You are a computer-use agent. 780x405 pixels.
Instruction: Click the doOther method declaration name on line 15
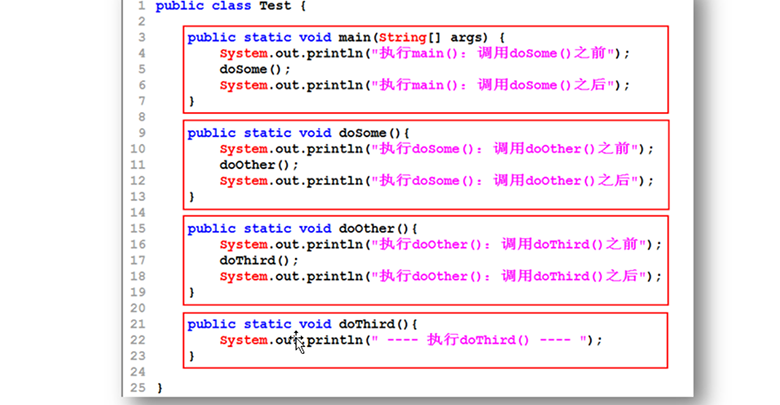[369, 228]
